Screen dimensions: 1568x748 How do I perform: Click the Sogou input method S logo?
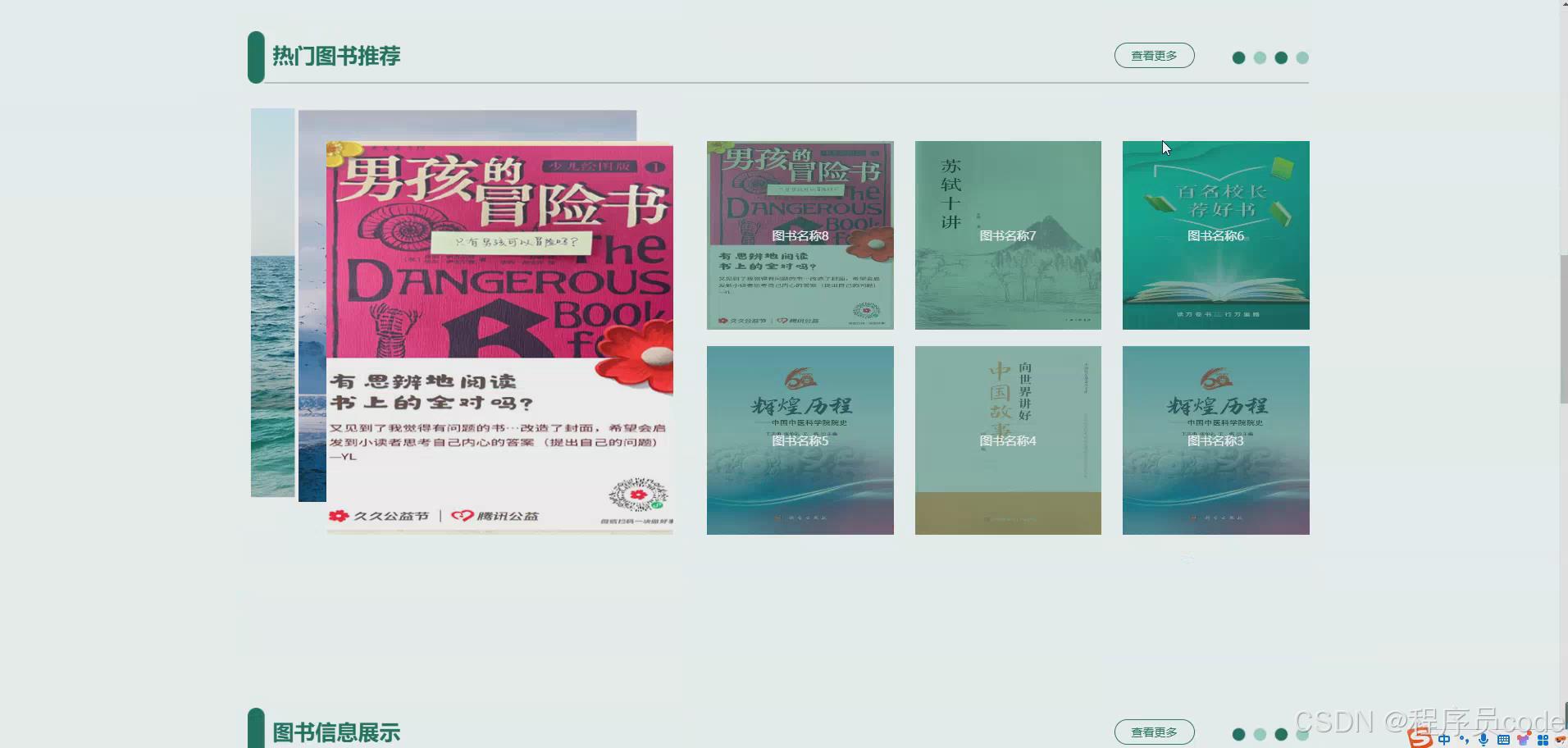(1420, 737)
